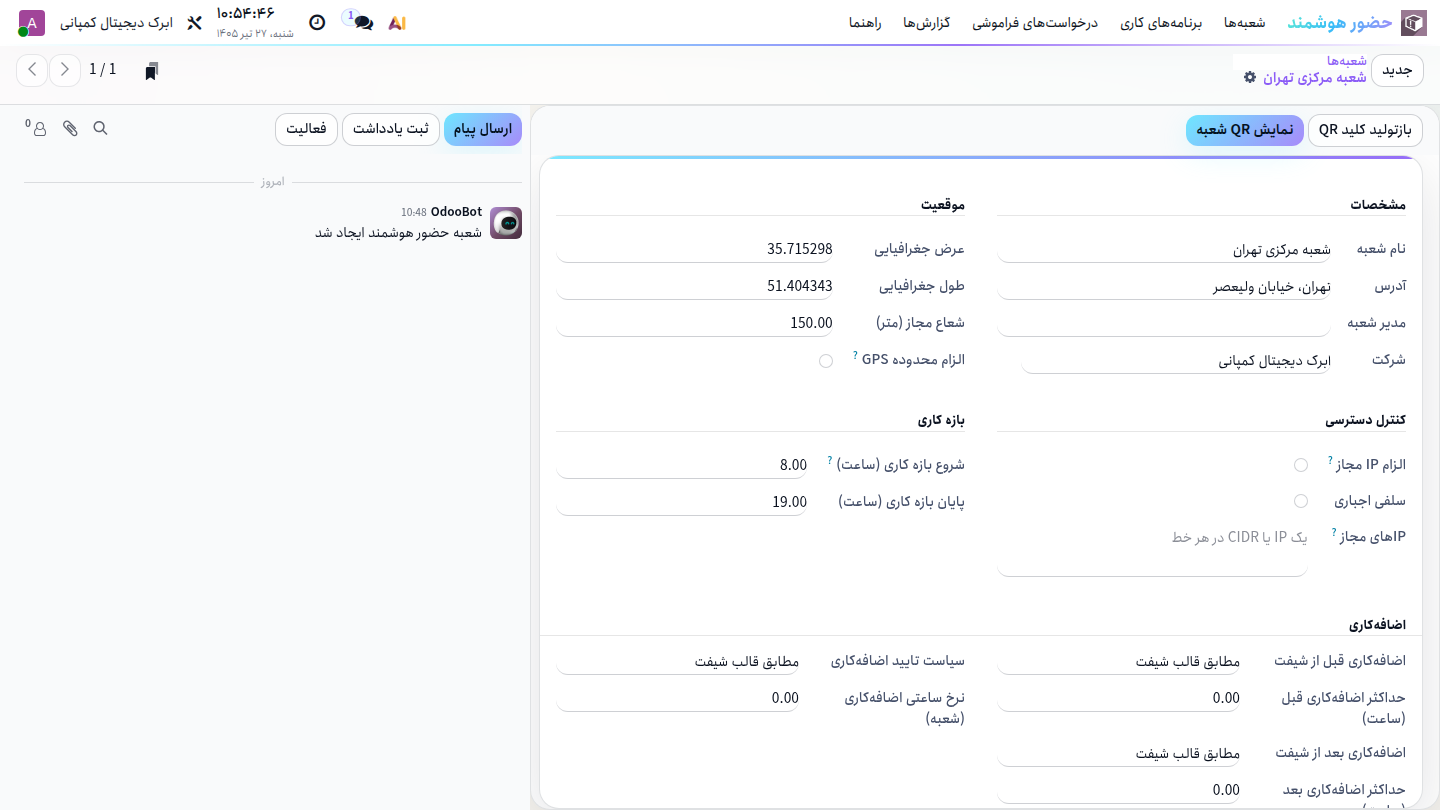
Task: Open the user avatar menu
Action: coord(32,23)
